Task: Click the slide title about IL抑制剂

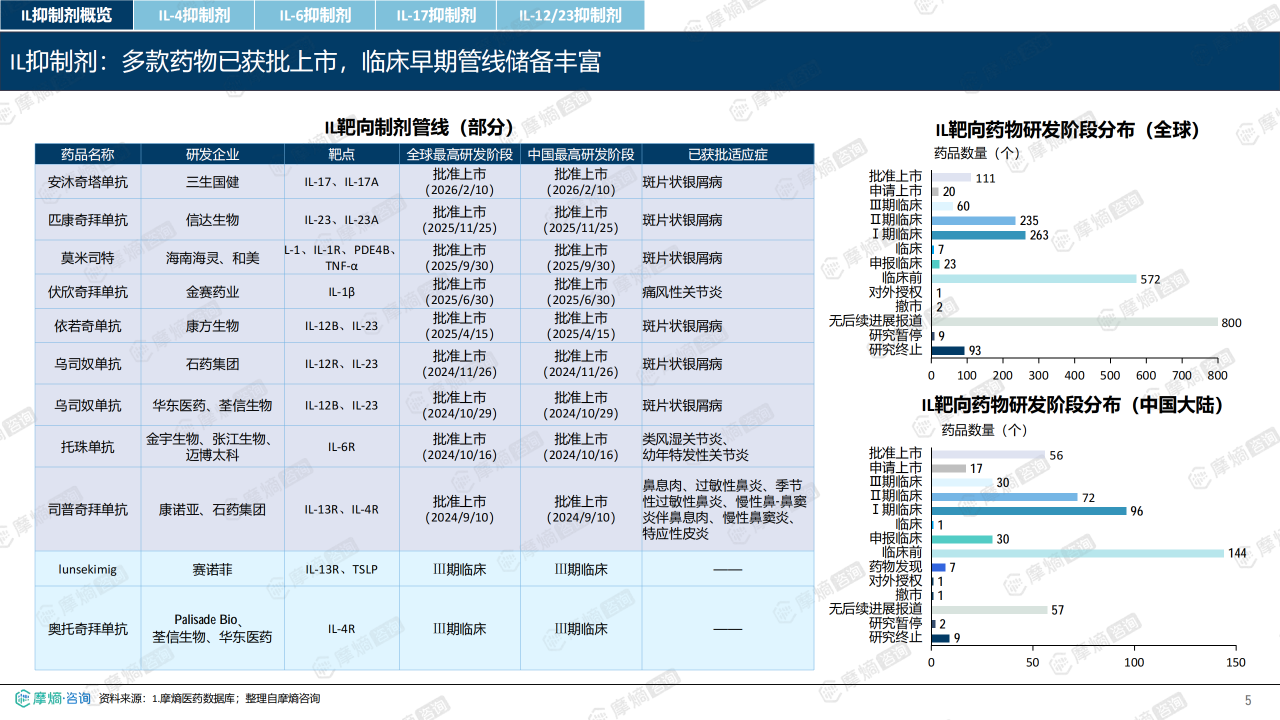Action: [305, 61]
